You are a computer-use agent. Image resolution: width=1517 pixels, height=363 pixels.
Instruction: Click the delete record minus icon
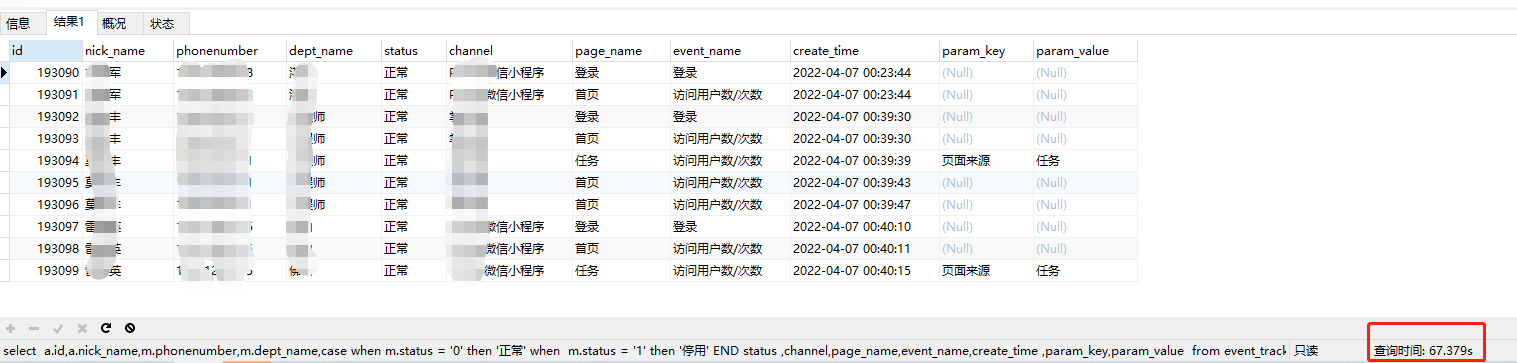pos(34,328)
